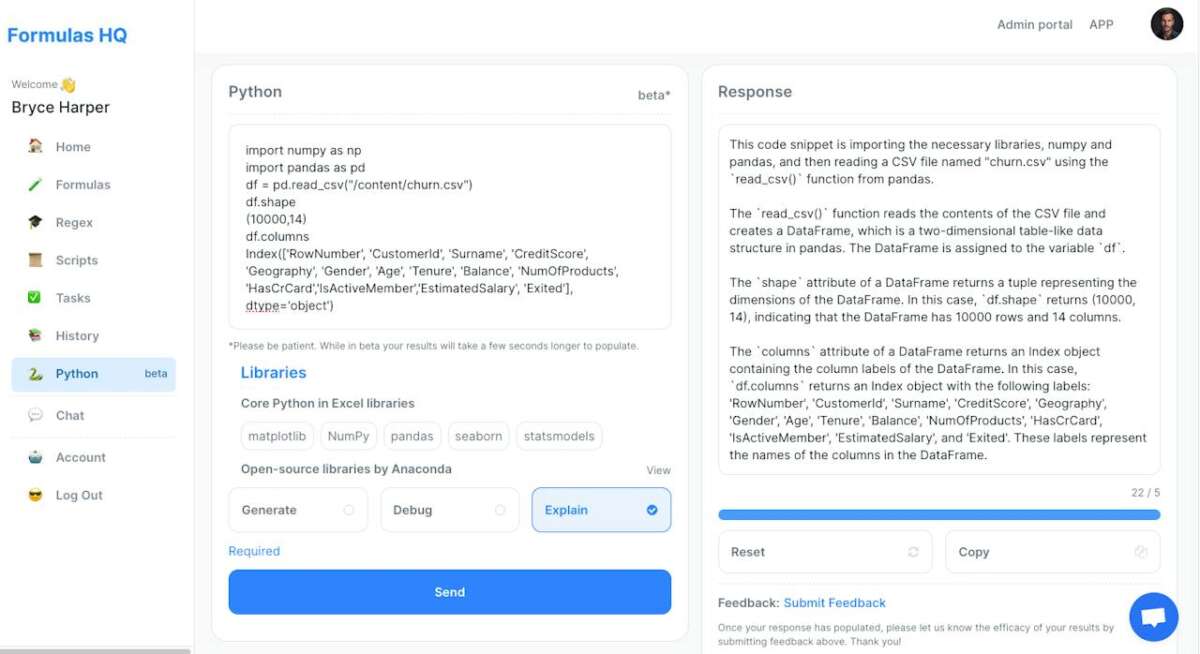1200x654 pixels.
Task: Click the Scripts scroll icon
Action: [36, 260]
